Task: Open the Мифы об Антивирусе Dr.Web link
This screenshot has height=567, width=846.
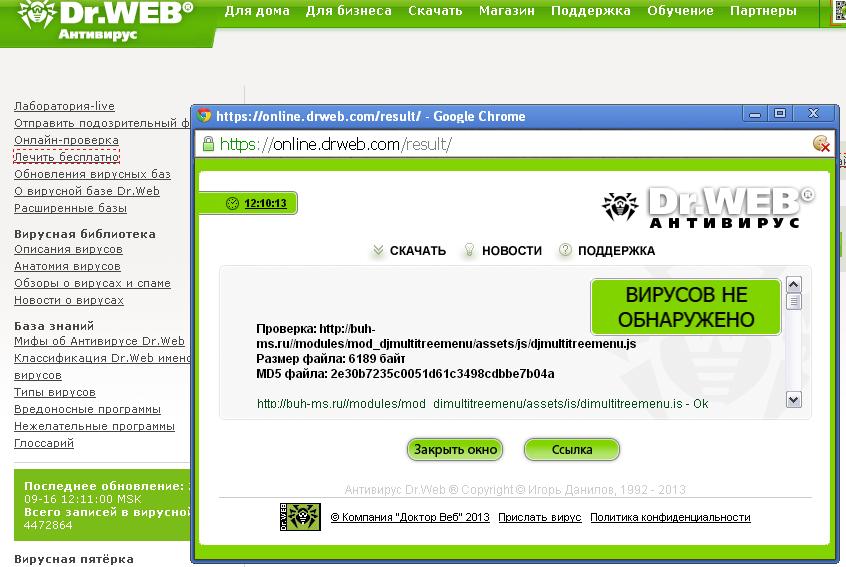Action: point(99,341)
